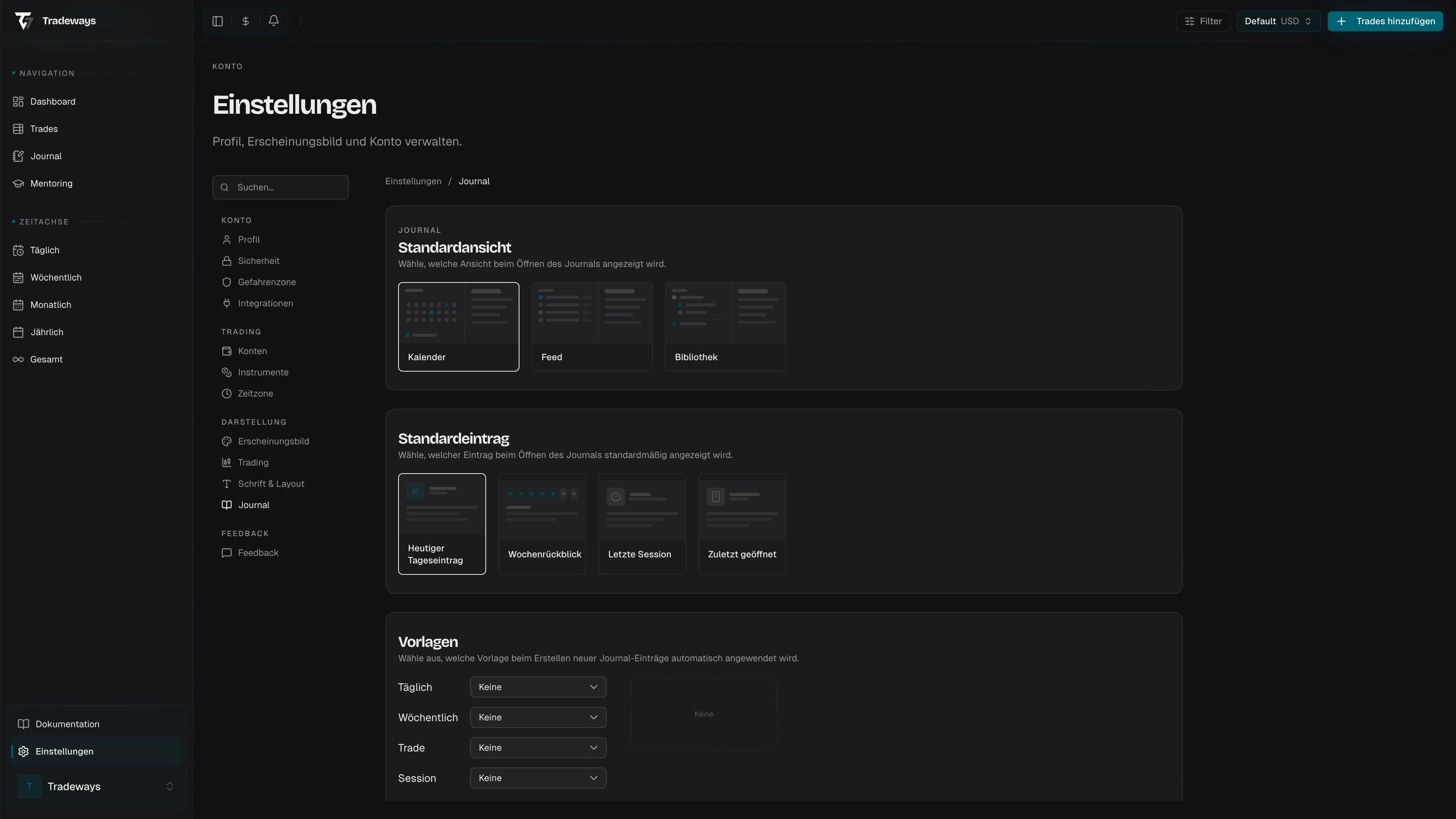Expand the Default USD account selector
Image resolution: width=1456 pixels, height=819 pixels.
[x=1278, y=21]
